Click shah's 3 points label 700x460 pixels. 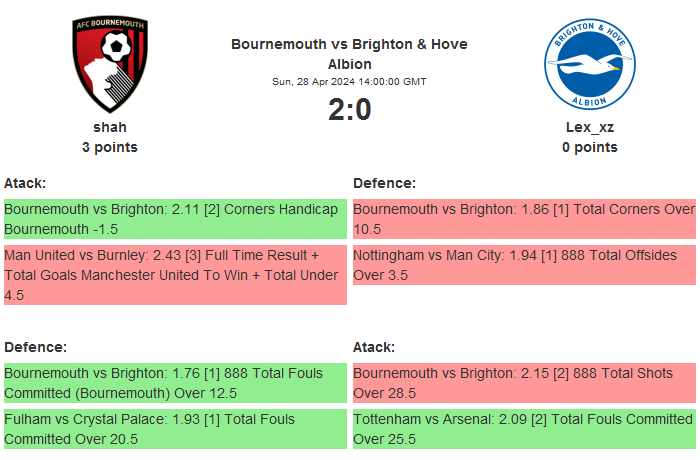pyautogui.click(x=110, y=147)
